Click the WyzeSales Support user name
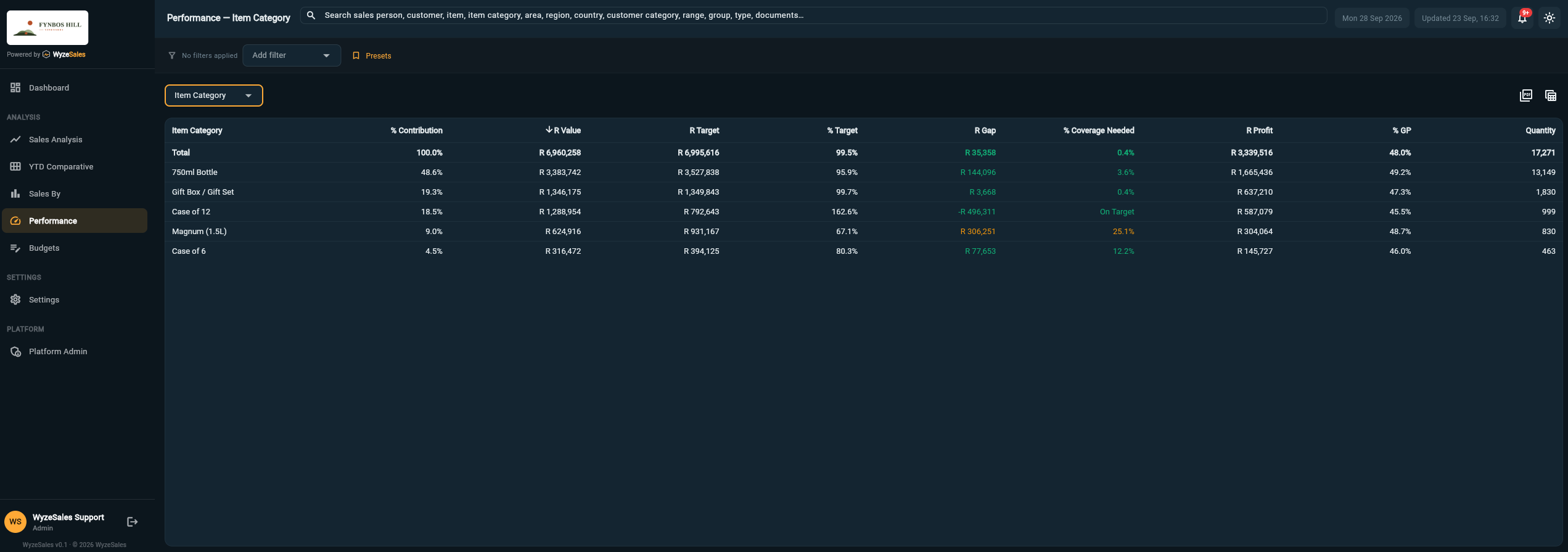 tap(68, 517)
